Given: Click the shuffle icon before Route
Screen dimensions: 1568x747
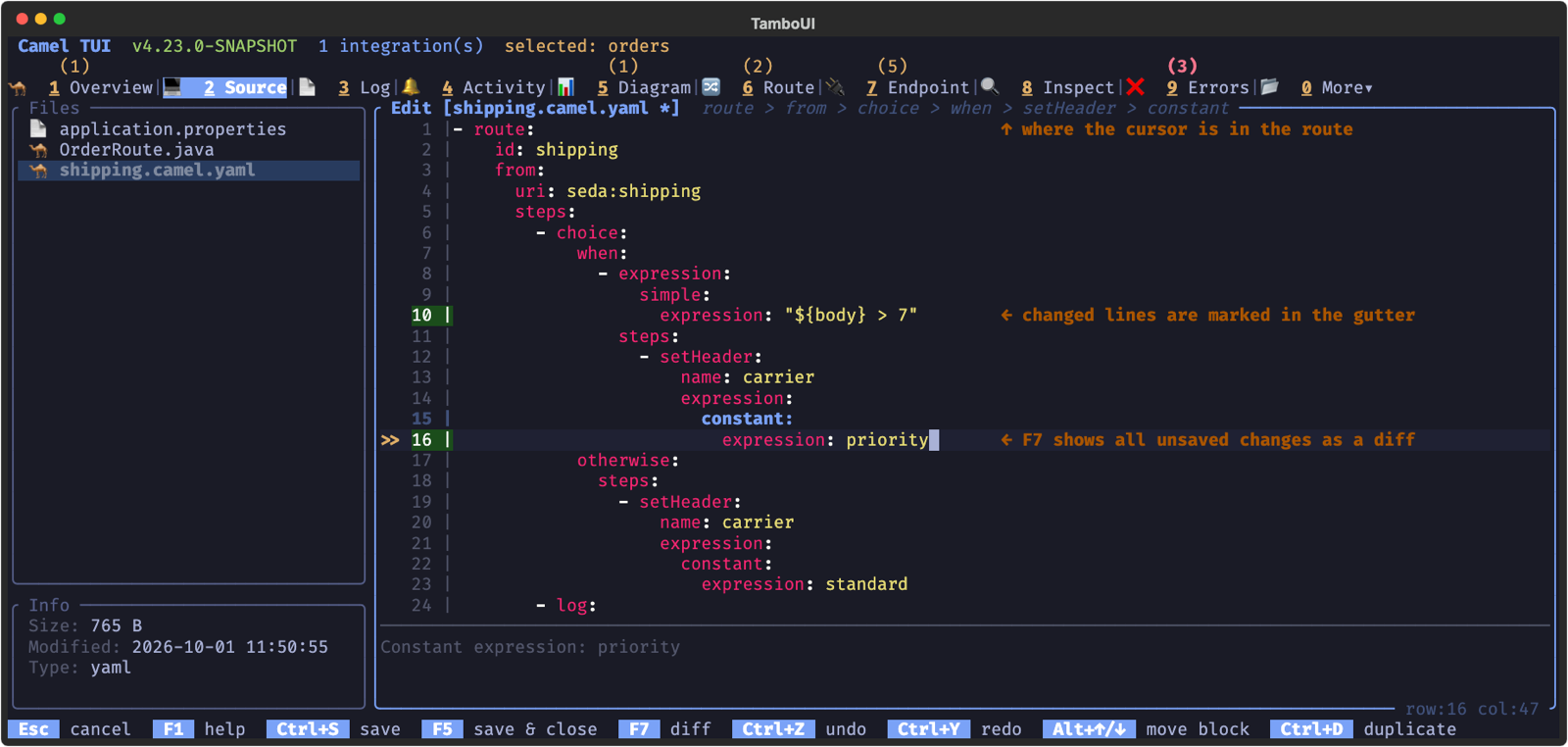Looking at the screenshot, I should click(711, 87).
